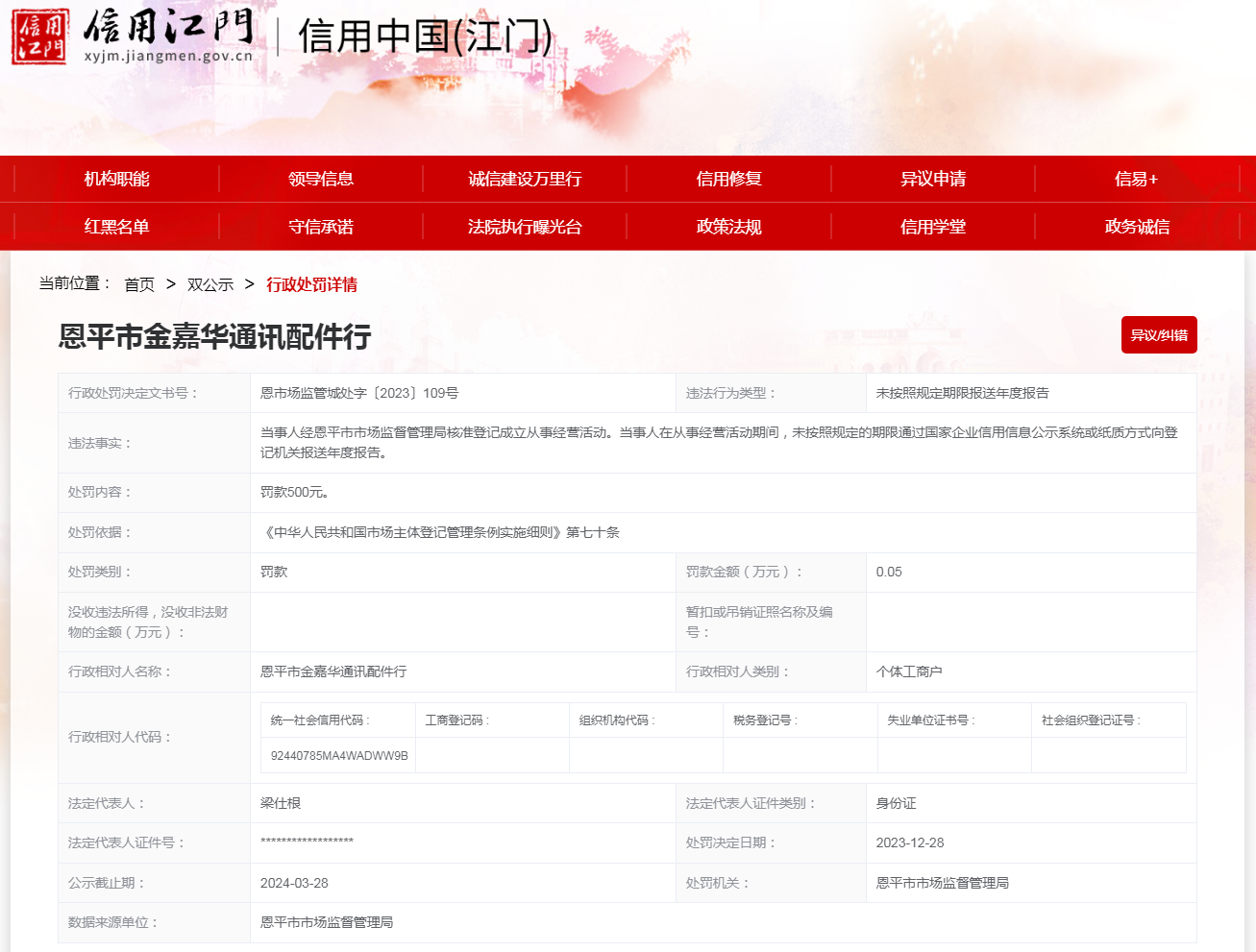Click the 罚款金额(万元) label
The image size is (1256, 952).
point(744,572)
